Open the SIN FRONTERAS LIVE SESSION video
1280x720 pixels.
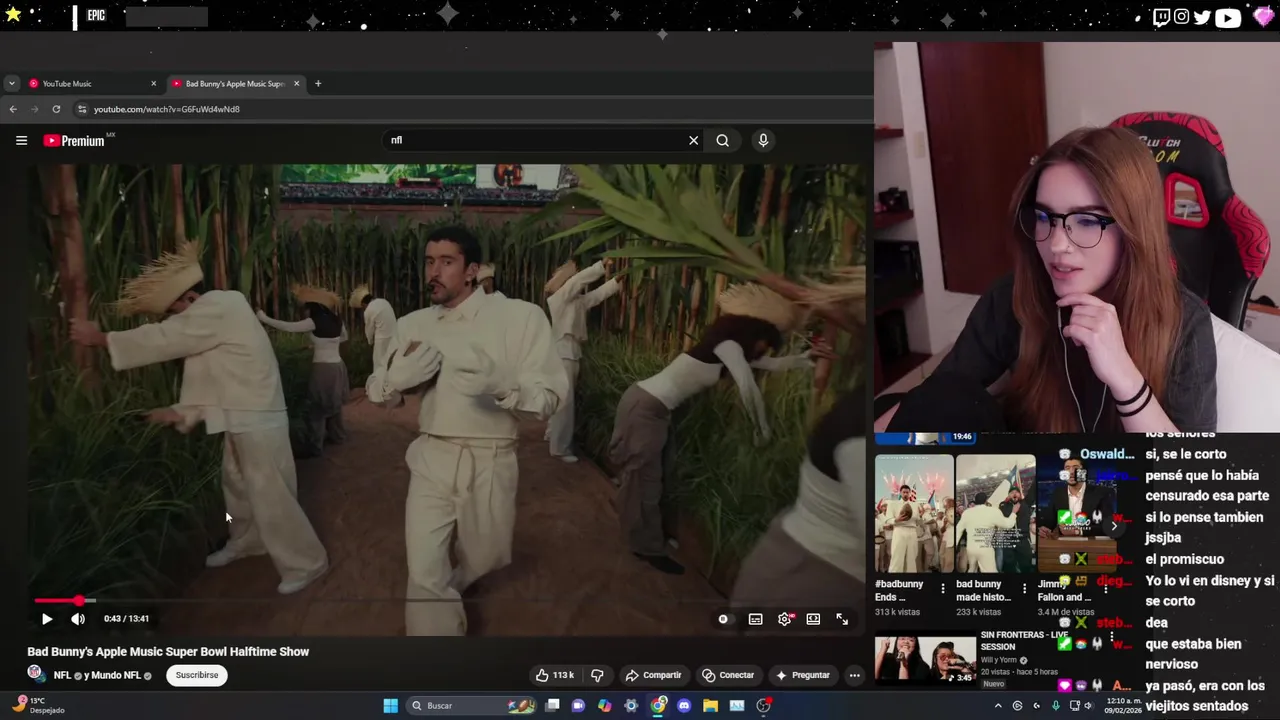(925, 660)
